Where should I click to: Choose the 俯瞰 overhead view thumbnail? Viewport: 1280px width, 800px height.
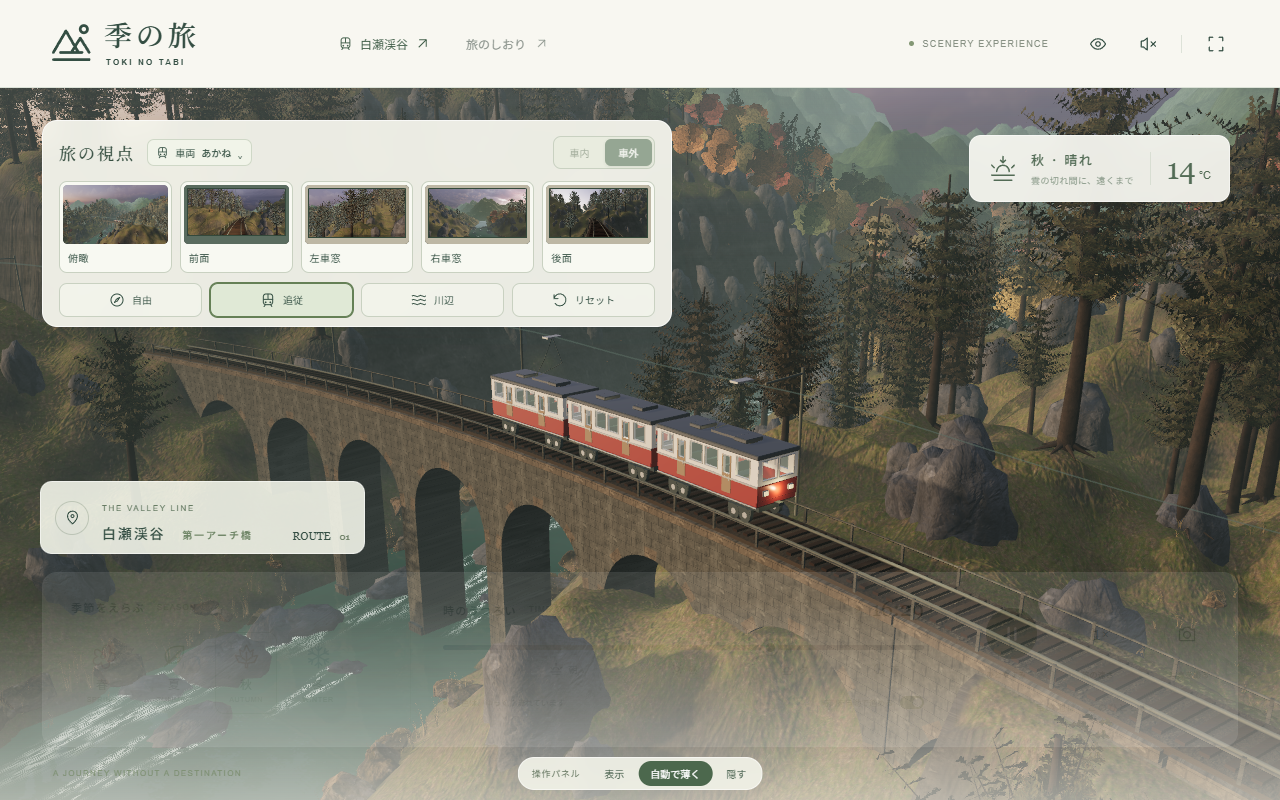click(116, 227)
